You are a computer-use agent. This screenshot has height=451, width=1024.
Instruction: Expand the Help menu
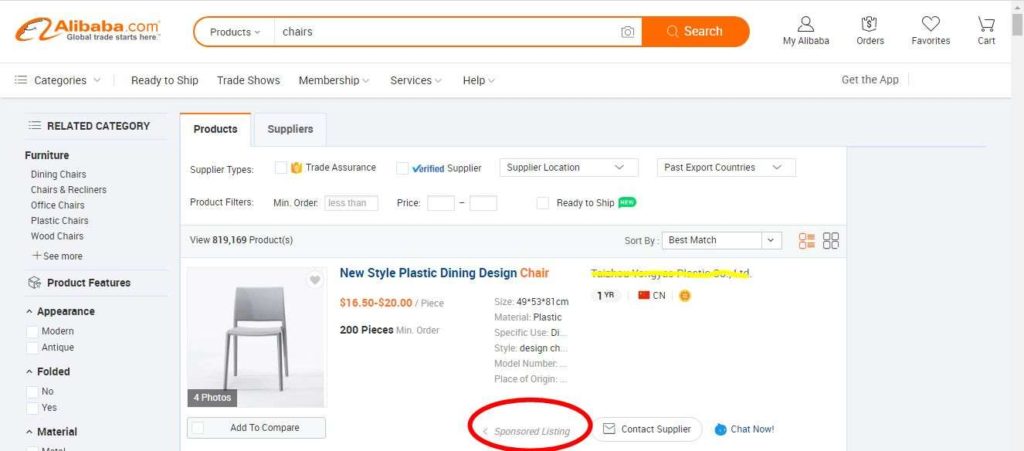pyautogui.click(x=479, y=80)
